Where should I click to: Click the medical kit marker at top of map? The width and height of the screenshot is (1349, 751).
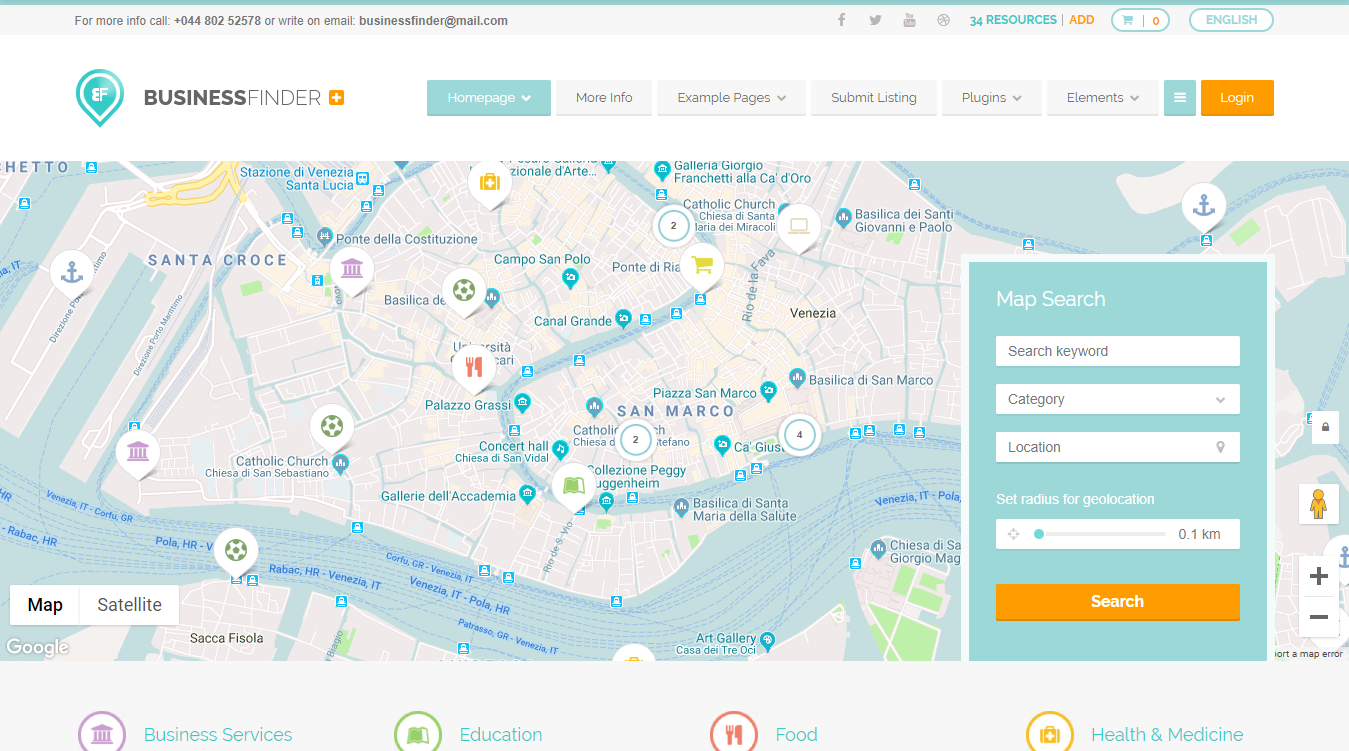pos(490,182)
